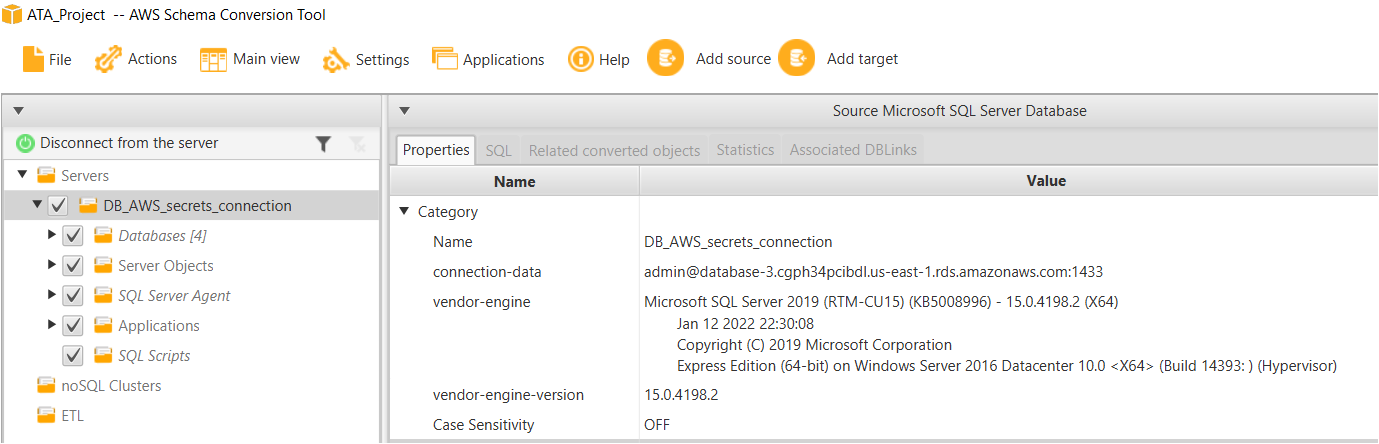Click the Add source icon
1379x444 pixels.
tap(665, 58)
